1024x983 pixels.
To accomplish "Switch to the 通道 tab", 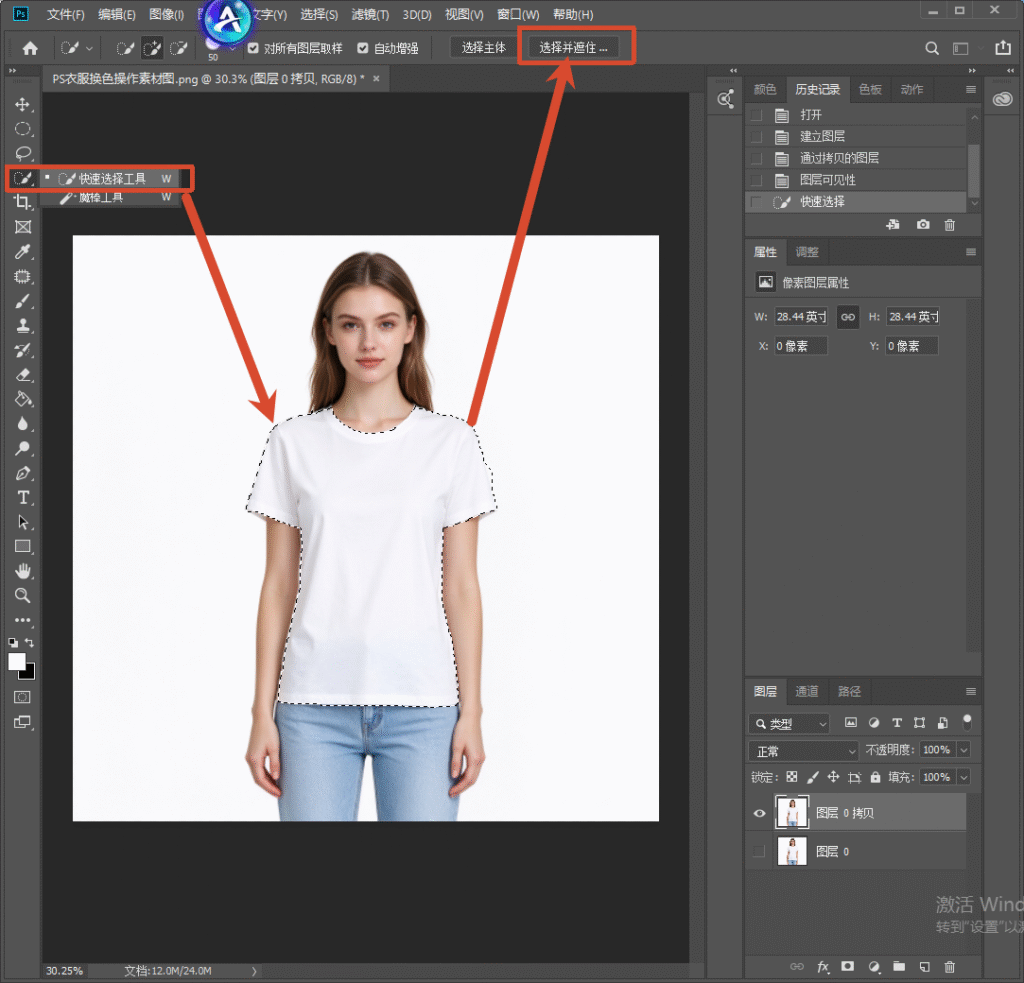I will (807, 691).
